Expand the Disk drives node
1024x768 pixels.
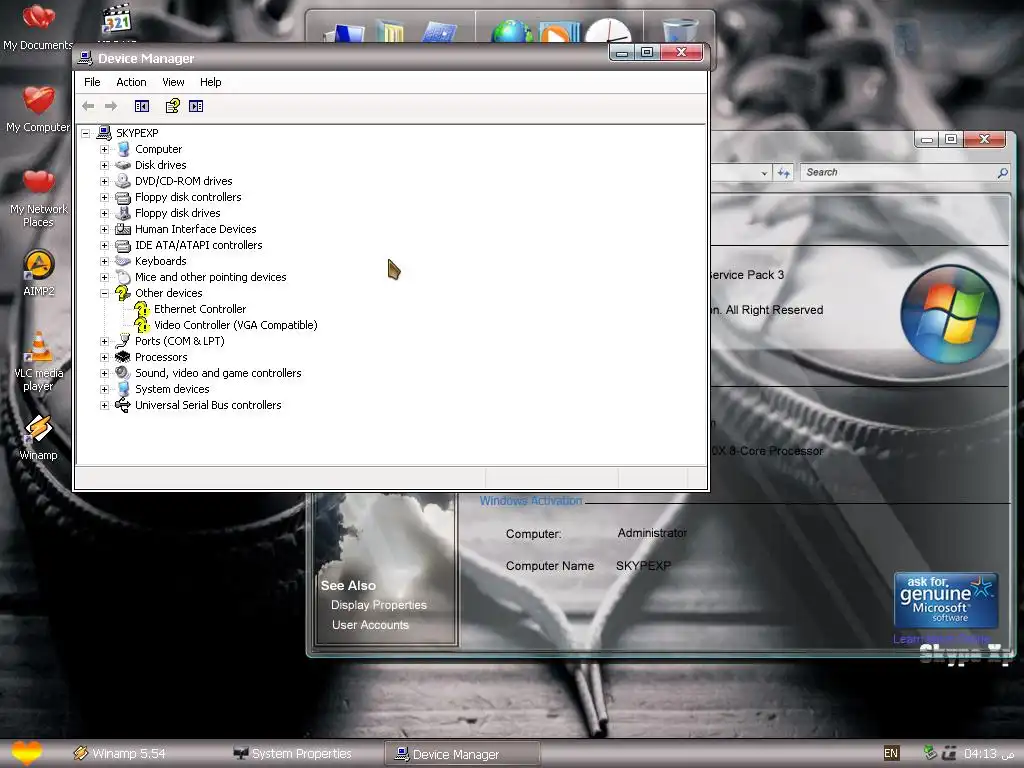pyautogui.click(x=104, y=165)
